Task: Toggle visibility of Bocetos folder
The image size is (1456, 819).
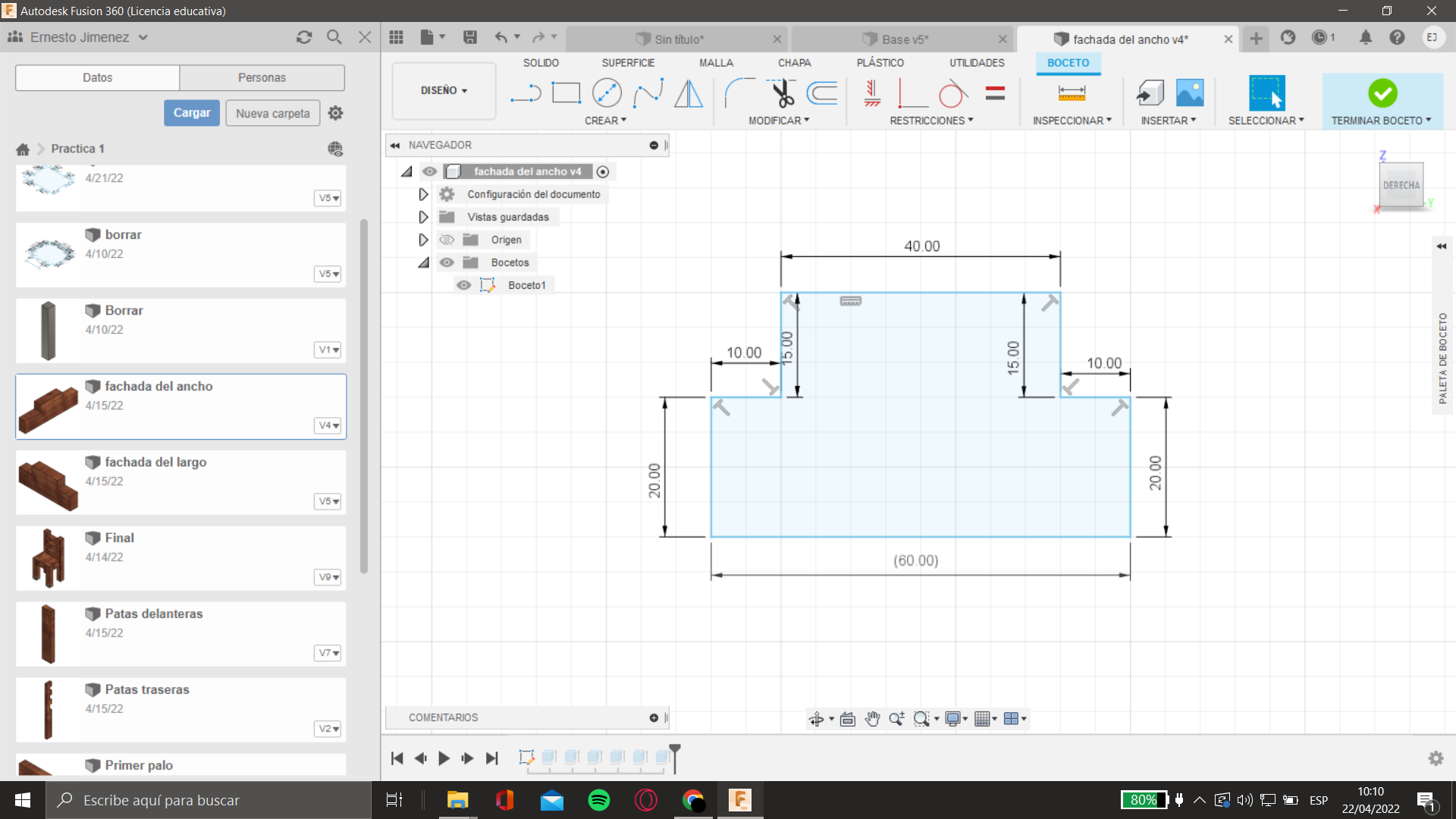Action: (x=447, y=262)
